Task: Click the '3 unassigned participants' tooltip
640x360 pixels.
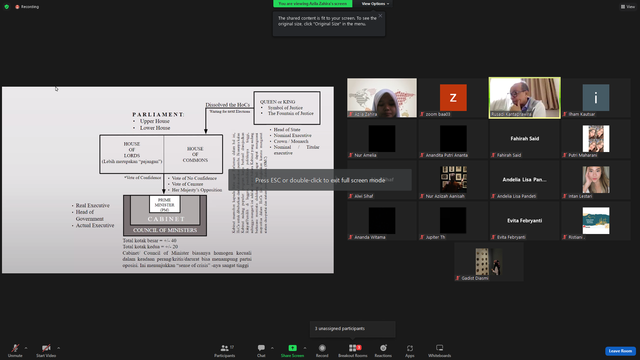Action: (x=353, y=329)
